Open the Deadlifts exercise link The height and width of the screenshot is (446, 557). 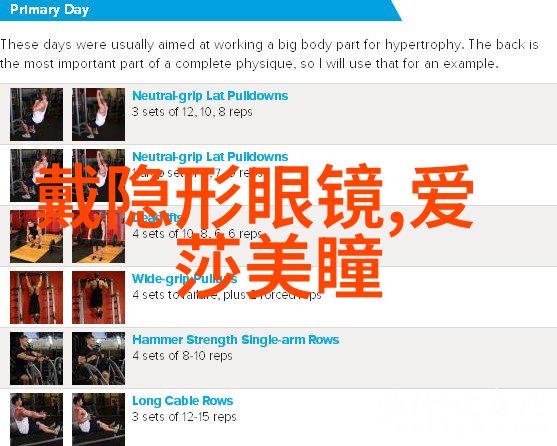click(156, 218)
